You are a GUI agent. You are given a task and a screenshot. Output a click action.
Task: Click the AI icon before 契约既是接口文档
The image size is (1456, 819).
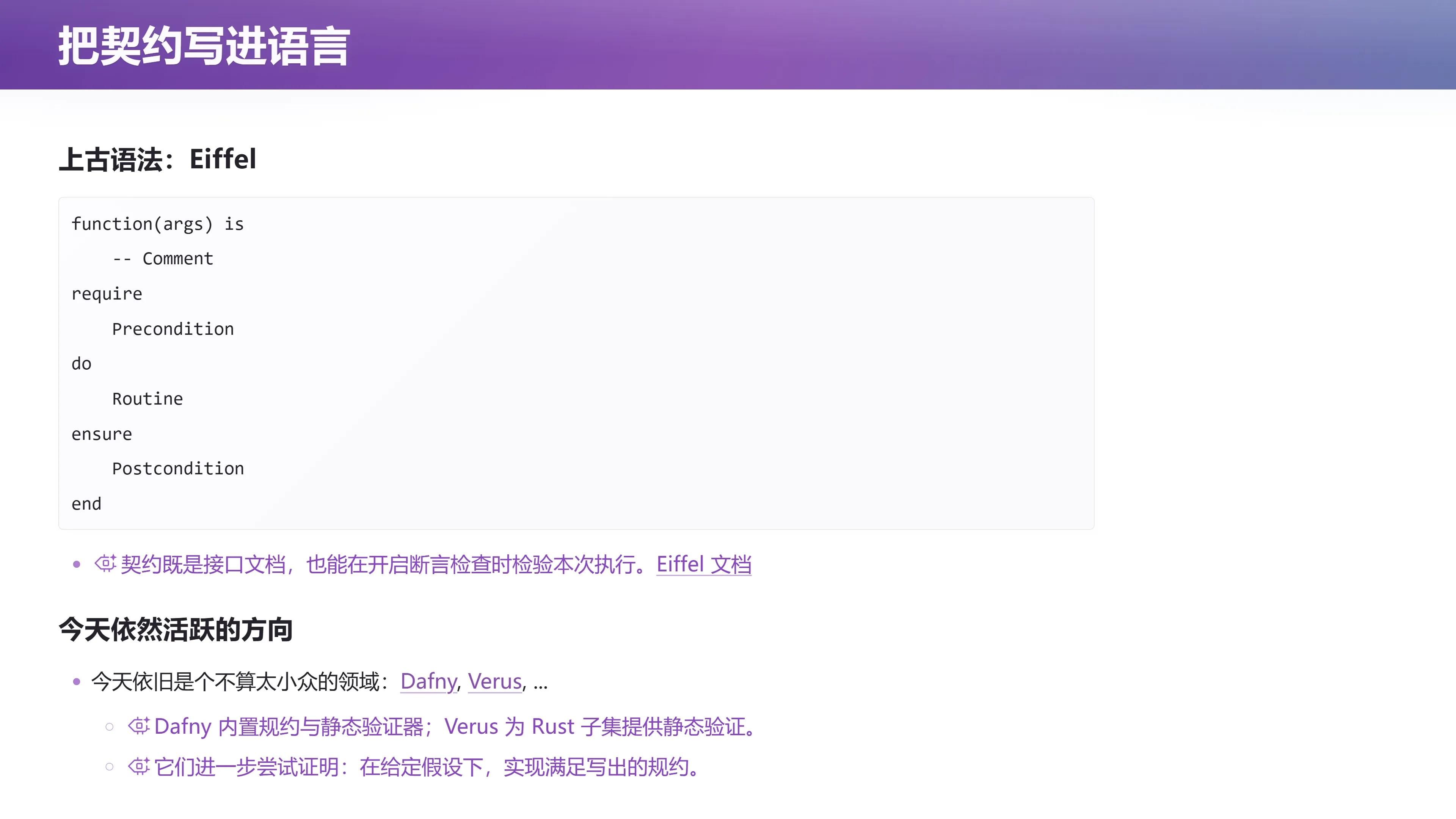(105, 563)
